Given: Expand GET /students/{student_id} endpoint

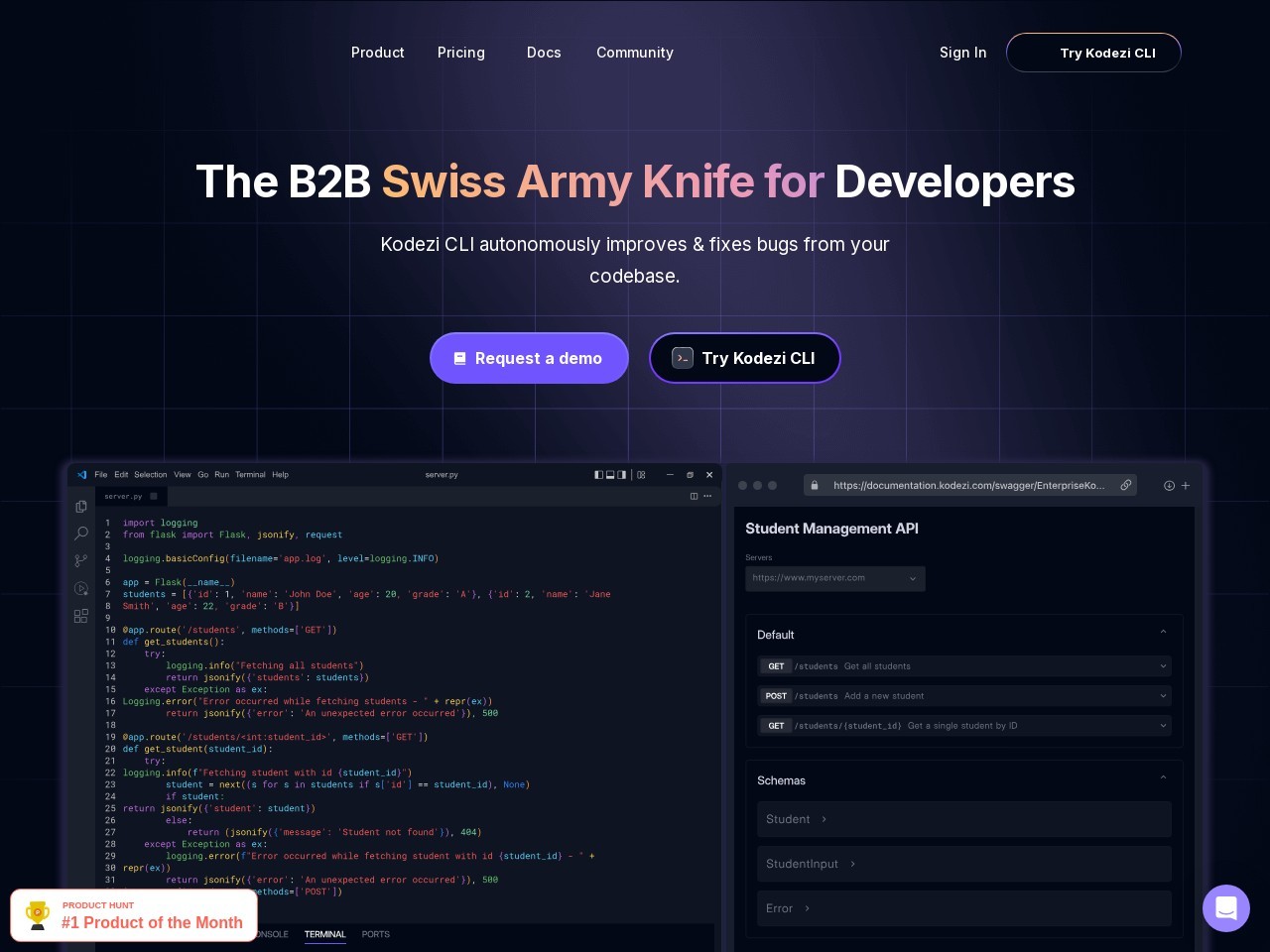Looking at the screenshot, I should 963,726.
